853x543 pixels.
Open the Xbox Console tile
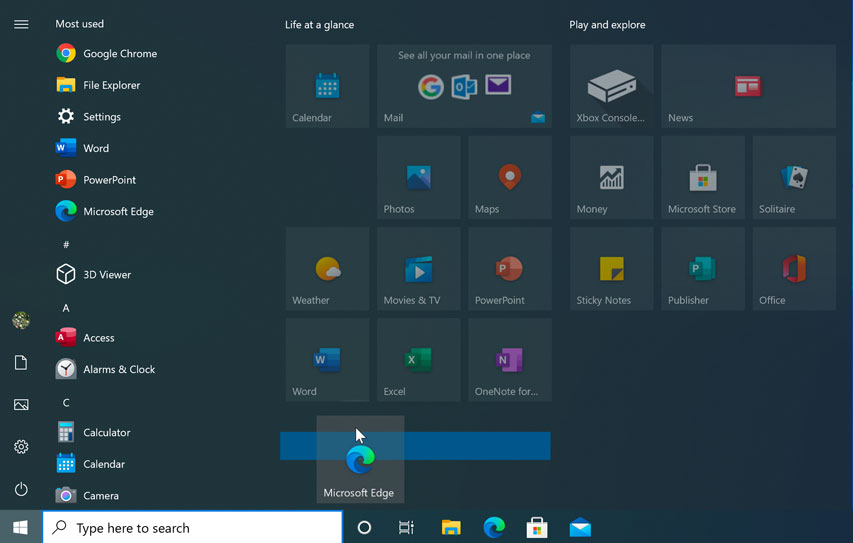pos(611,86)
